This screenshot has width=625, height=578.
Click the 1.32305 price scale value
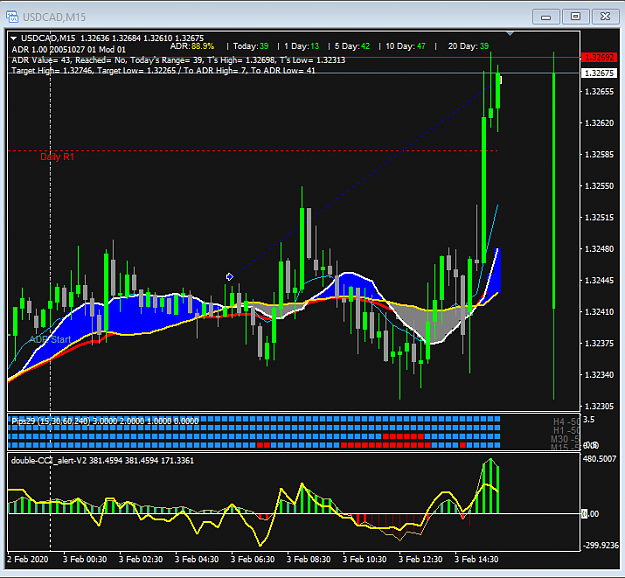click(599, 406)
